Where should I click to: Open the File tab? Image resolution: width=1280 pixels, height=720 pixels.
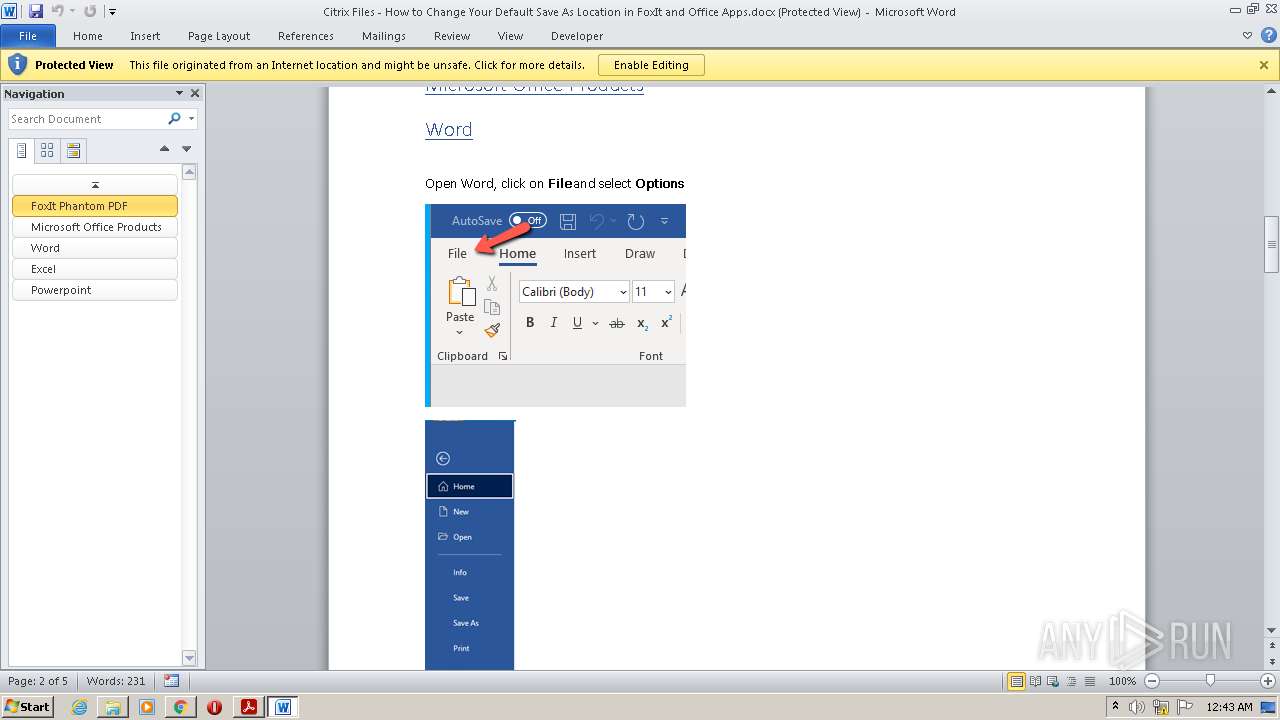(28, 36)
